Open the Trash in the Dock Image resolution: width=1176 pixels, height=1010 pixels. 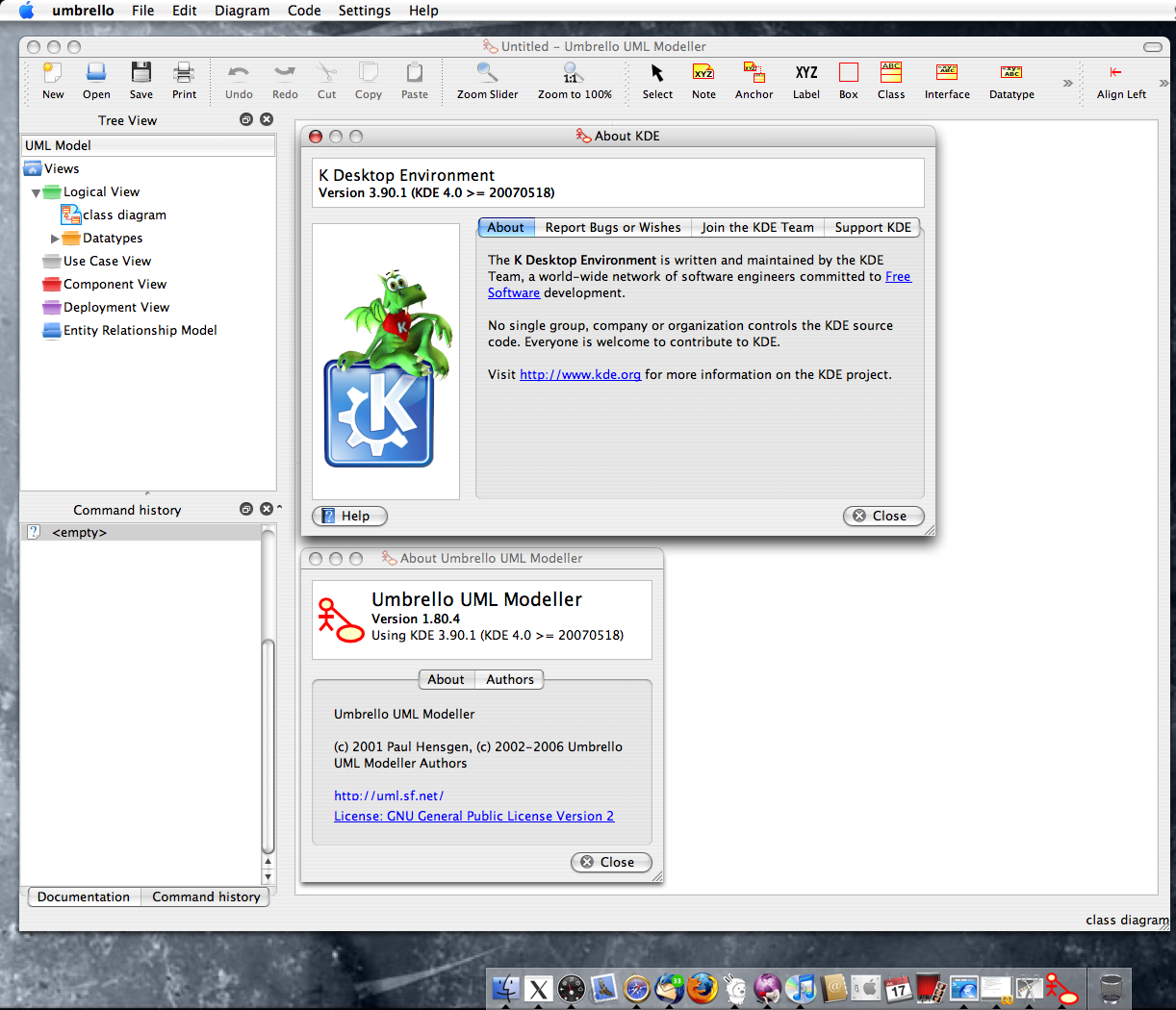(x=1112, y=988)
